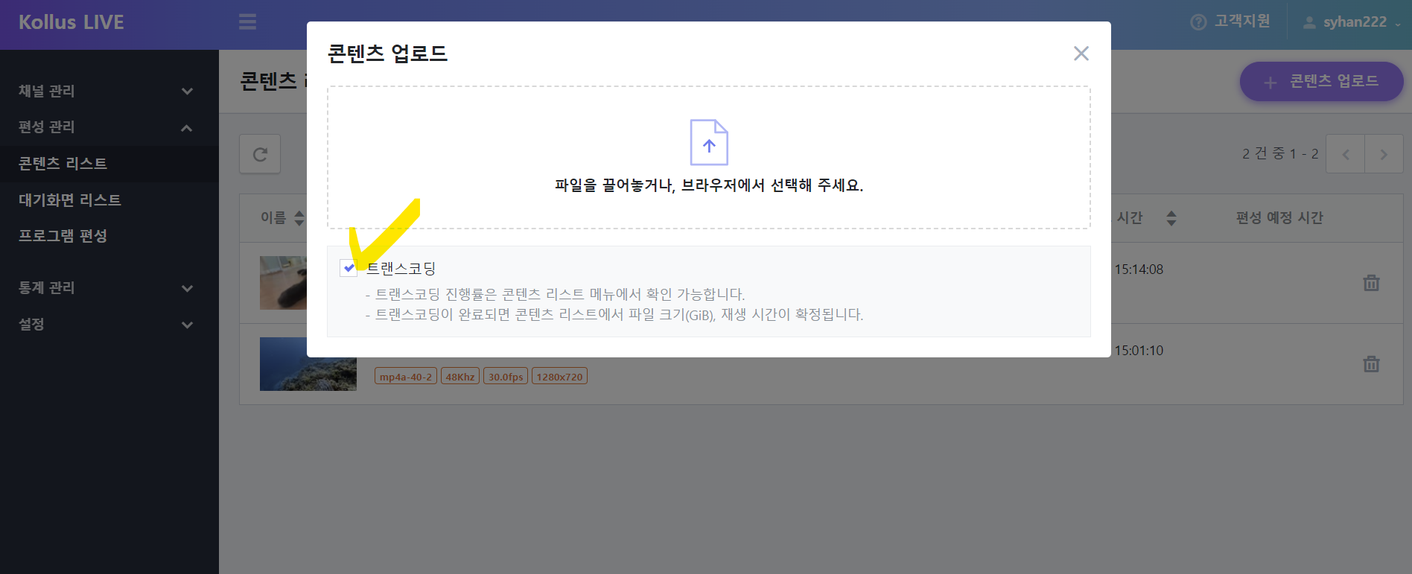The height and width of the screenshot is (574, 1412).
Task: Open 프로그램 편성 sidebar item
Action: coord(63,236)
